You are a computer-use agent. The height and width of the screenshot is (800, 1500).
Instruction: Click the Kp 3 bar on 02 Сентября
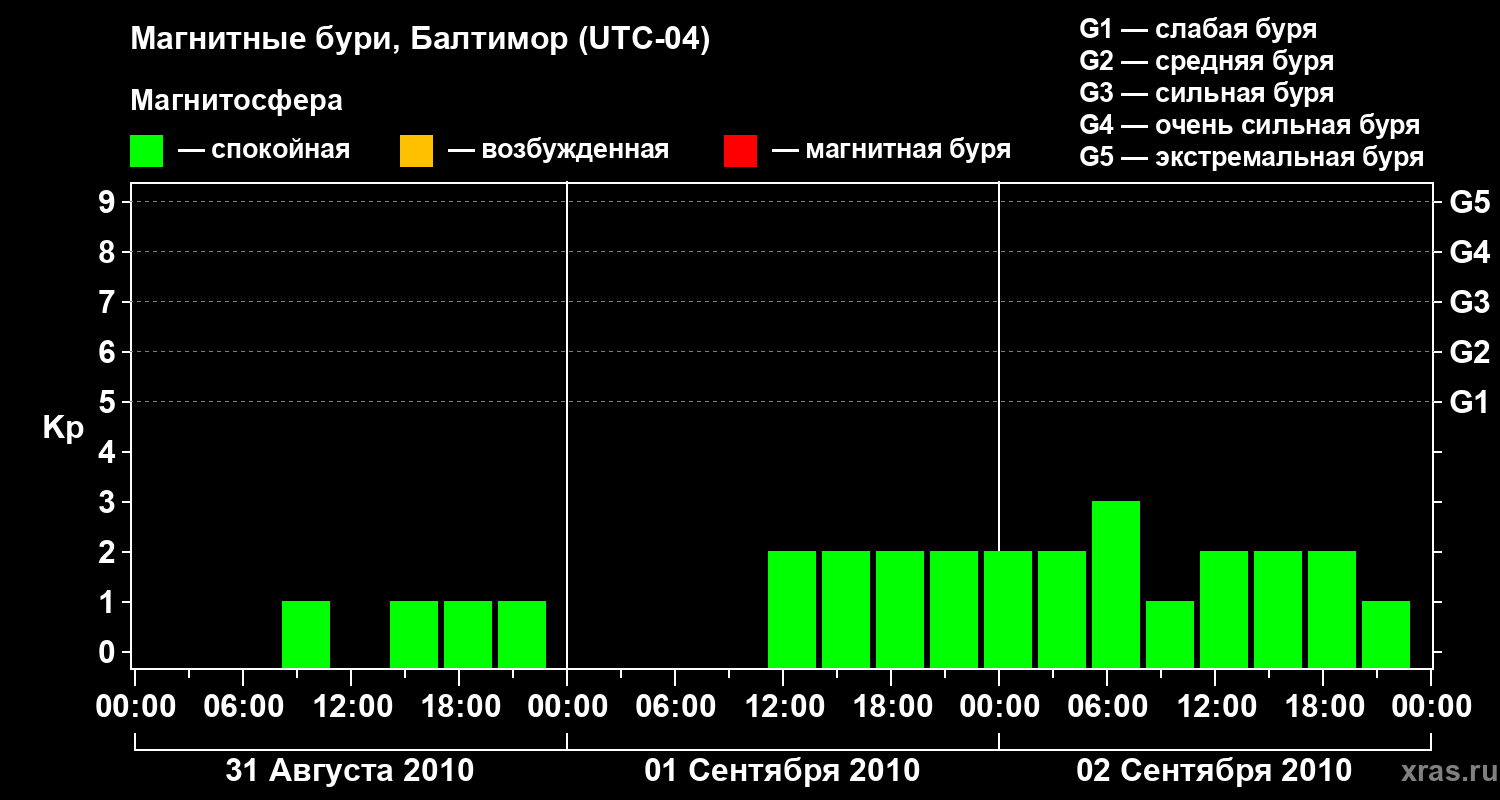point(1116,584)
